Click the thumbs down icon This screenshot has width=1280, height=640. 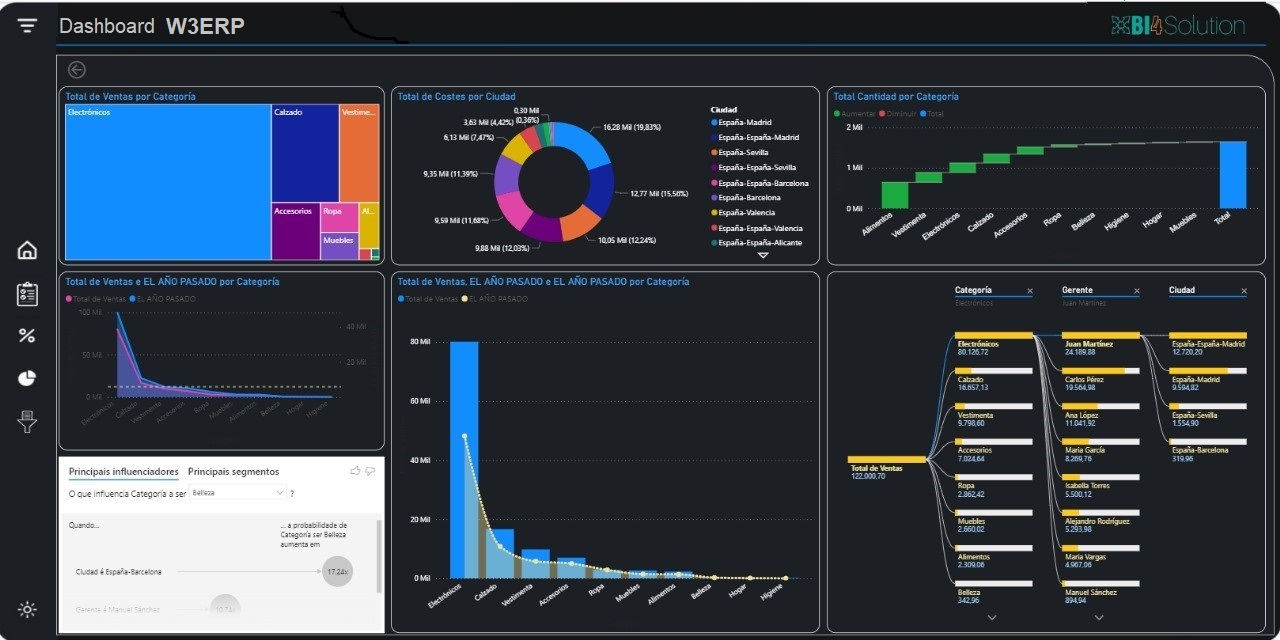370,471
